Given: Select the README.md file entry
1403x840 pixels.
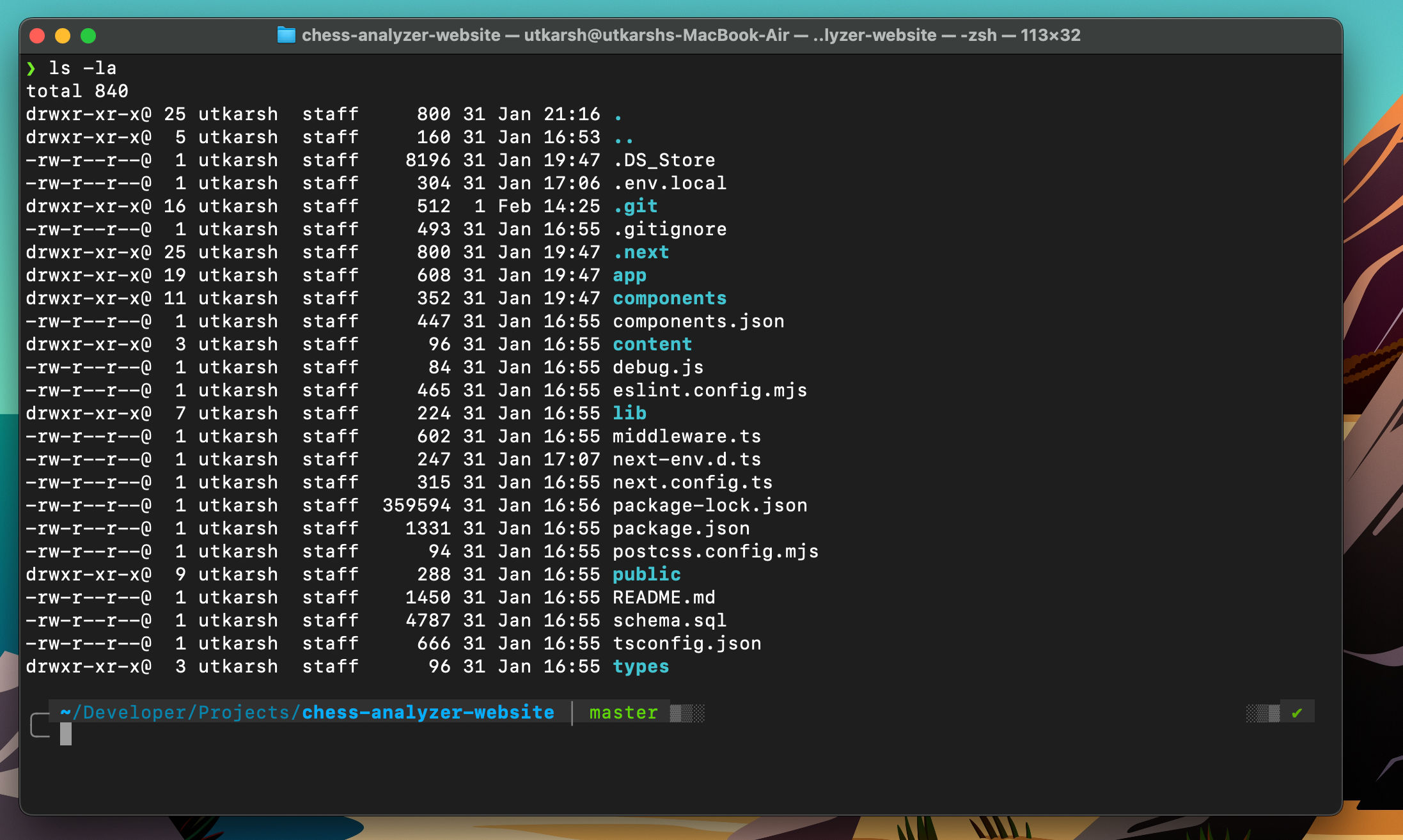Looking at the screenshot, I should (x=664, y=597).
